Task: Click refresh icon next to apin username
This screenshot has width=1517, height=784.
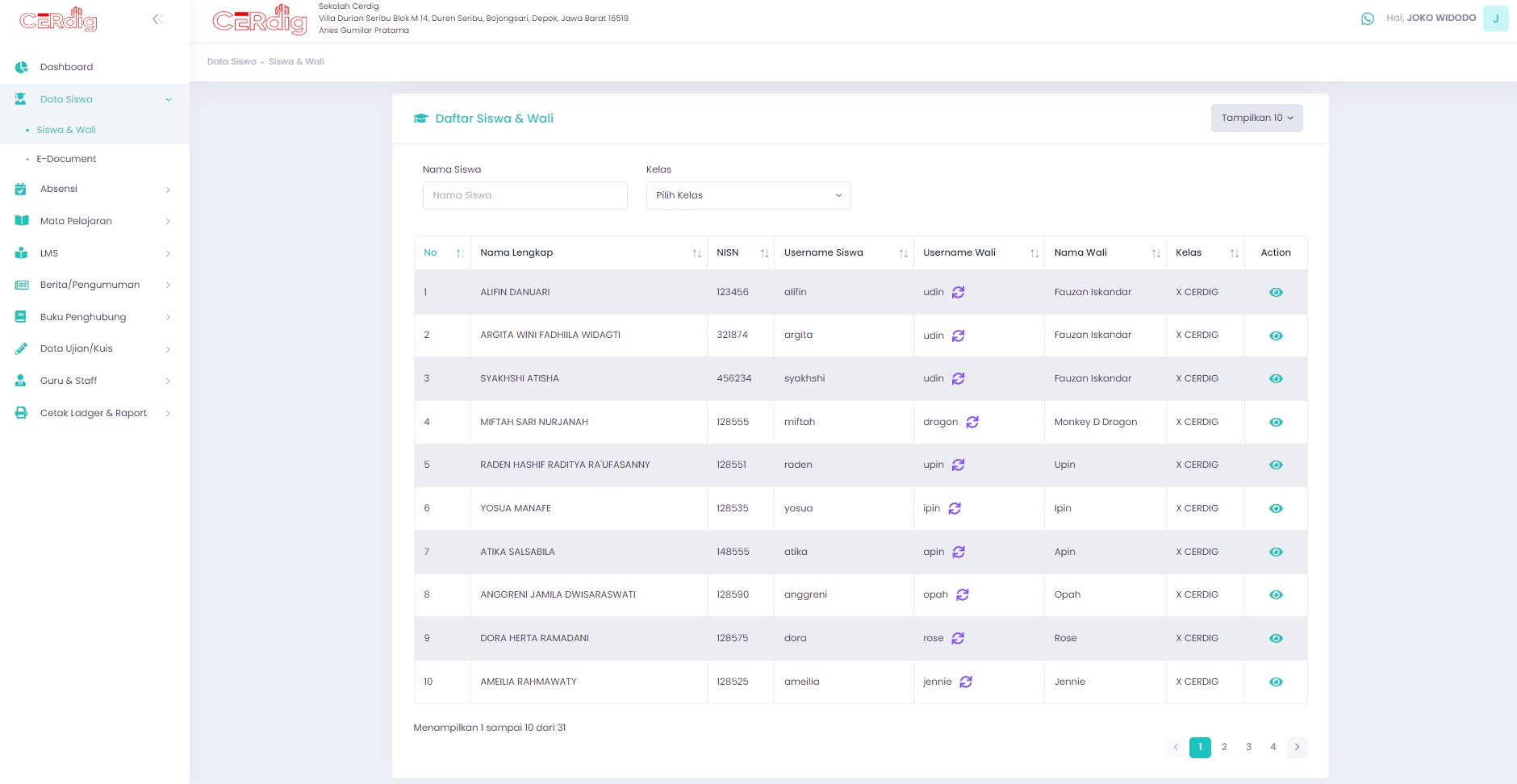Action: point(959,552)
